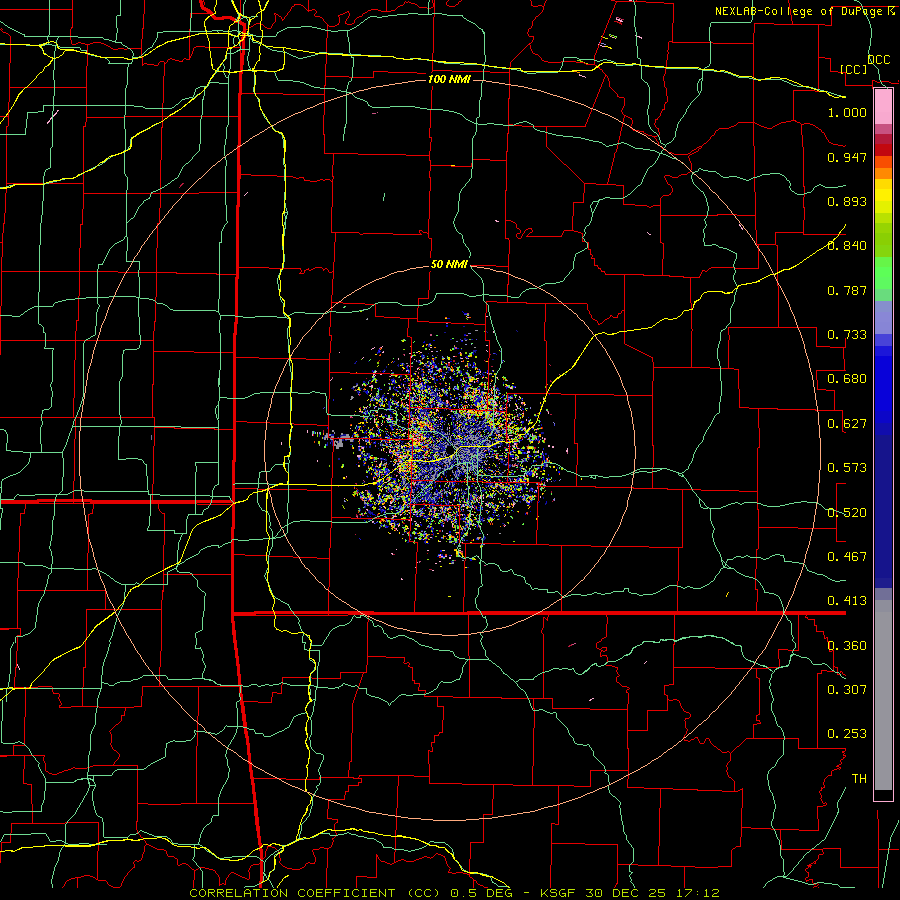This screenshot has height=900, width=900.
Task: Click the 0.627 legend value
Action: pyautogui.click(x=847, y=424)
